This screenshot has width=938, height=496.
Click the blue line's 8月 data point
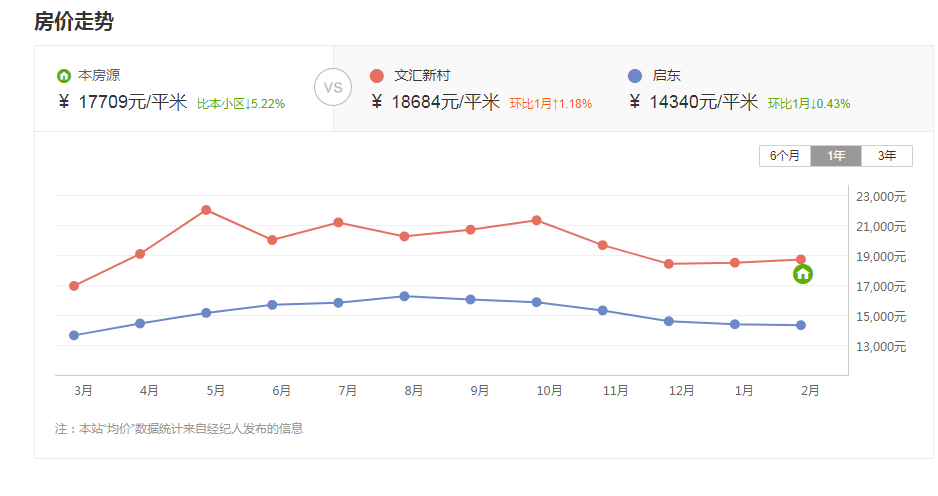coord(404,296)
